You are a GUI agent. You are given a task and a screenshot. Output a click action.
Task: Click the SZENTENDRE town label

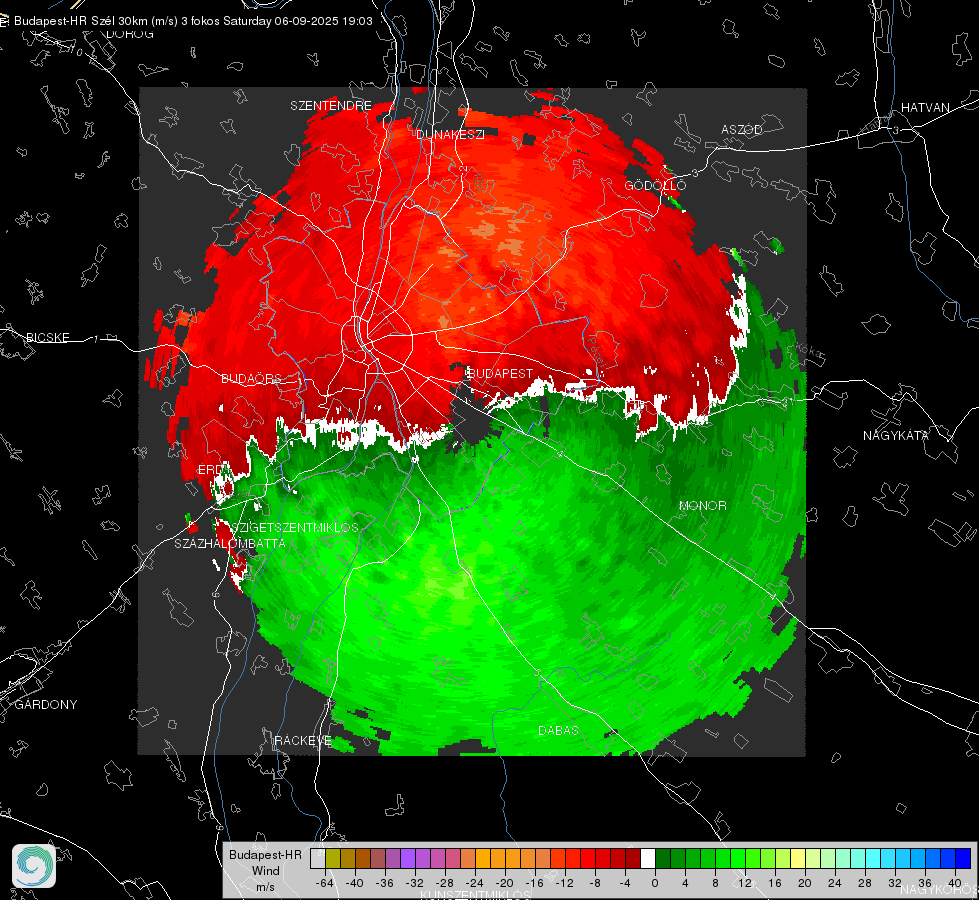331,106
